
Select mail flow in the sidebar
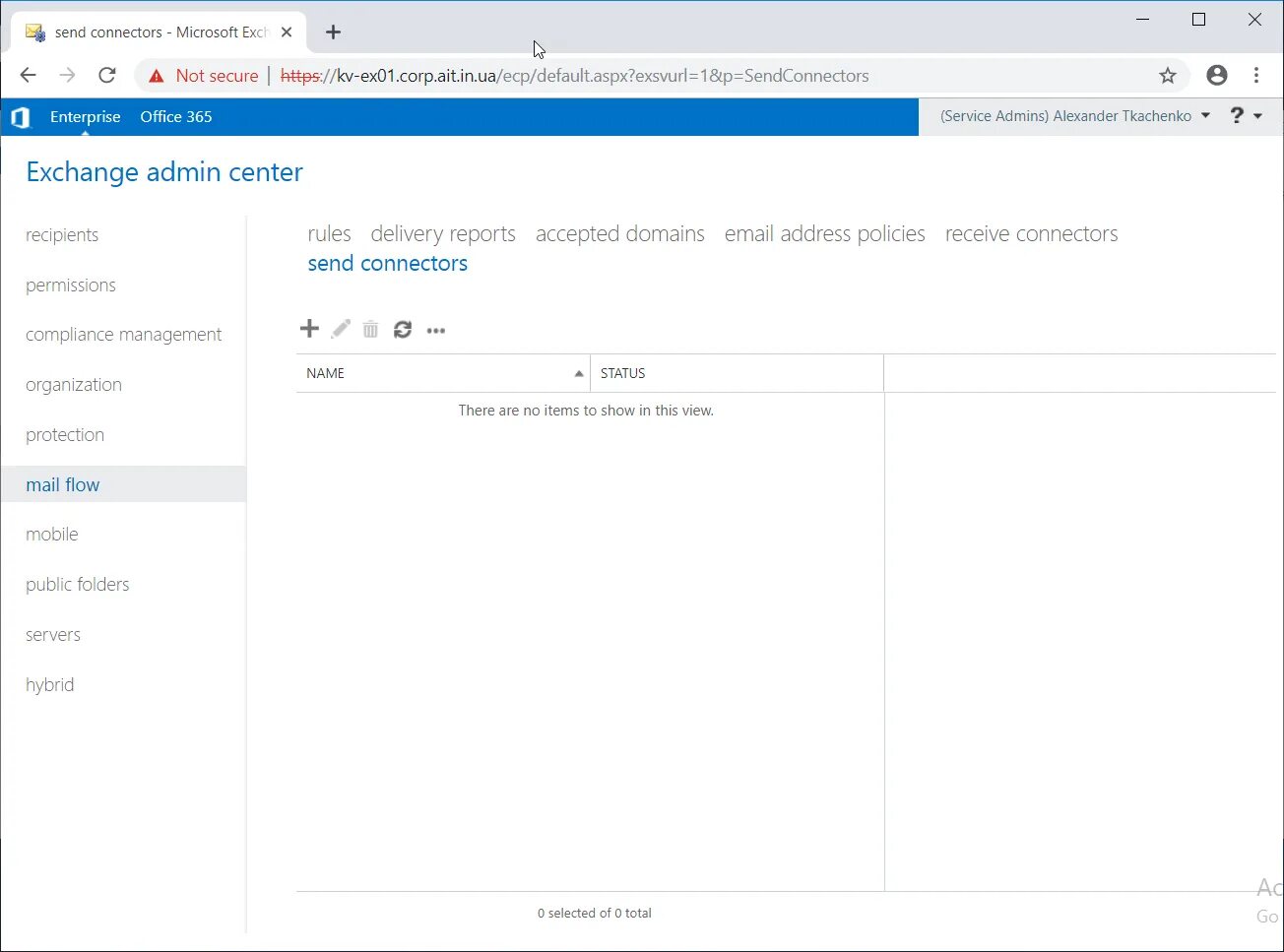(x=123, y=484)
